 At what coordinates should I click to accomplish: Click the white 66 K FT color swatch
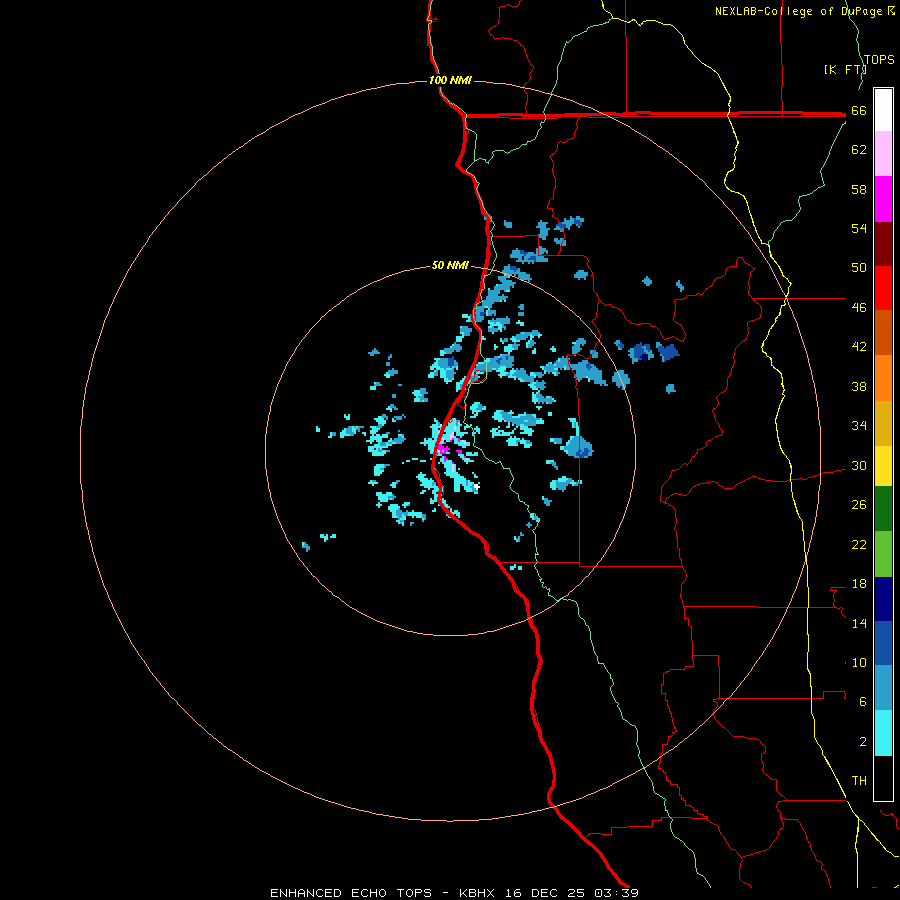pyautogui.click(x=883, y=110)
